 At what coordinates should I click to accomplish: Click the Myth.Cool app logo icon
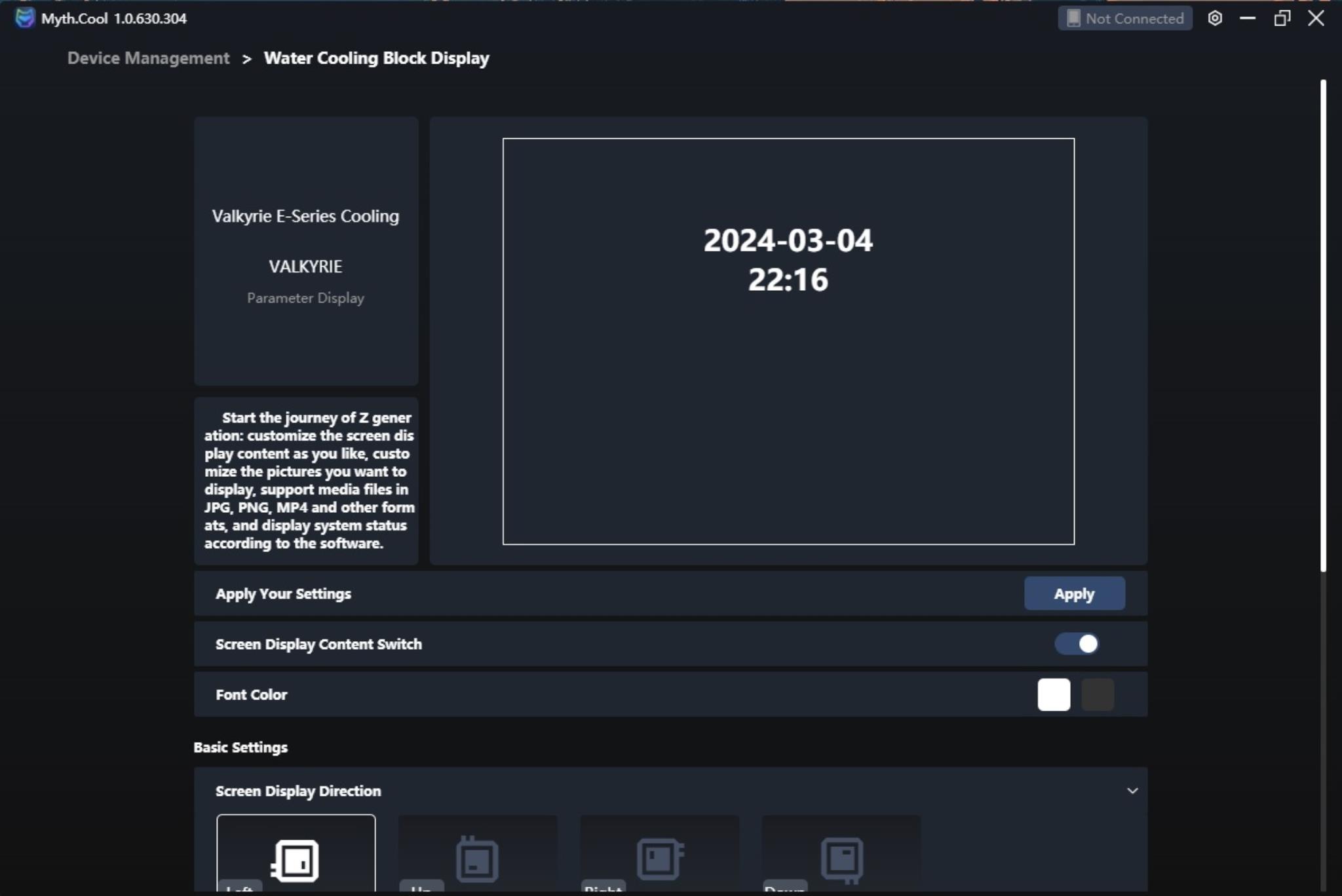pos(24,18)
